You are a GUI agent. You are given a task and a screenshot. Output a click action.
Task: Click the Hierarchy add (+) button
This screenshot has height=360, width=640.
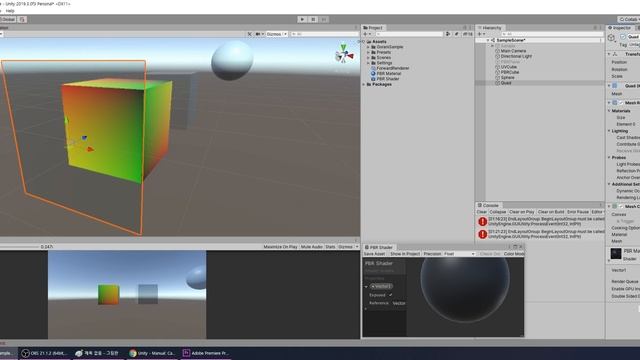(x=482, y=34)
